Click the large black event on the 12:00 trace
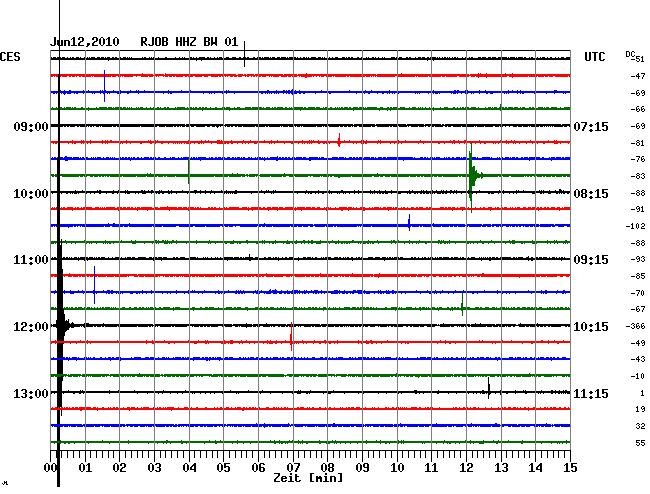The width and height of the screenshot is (650, 494). [x=62, y=326]
